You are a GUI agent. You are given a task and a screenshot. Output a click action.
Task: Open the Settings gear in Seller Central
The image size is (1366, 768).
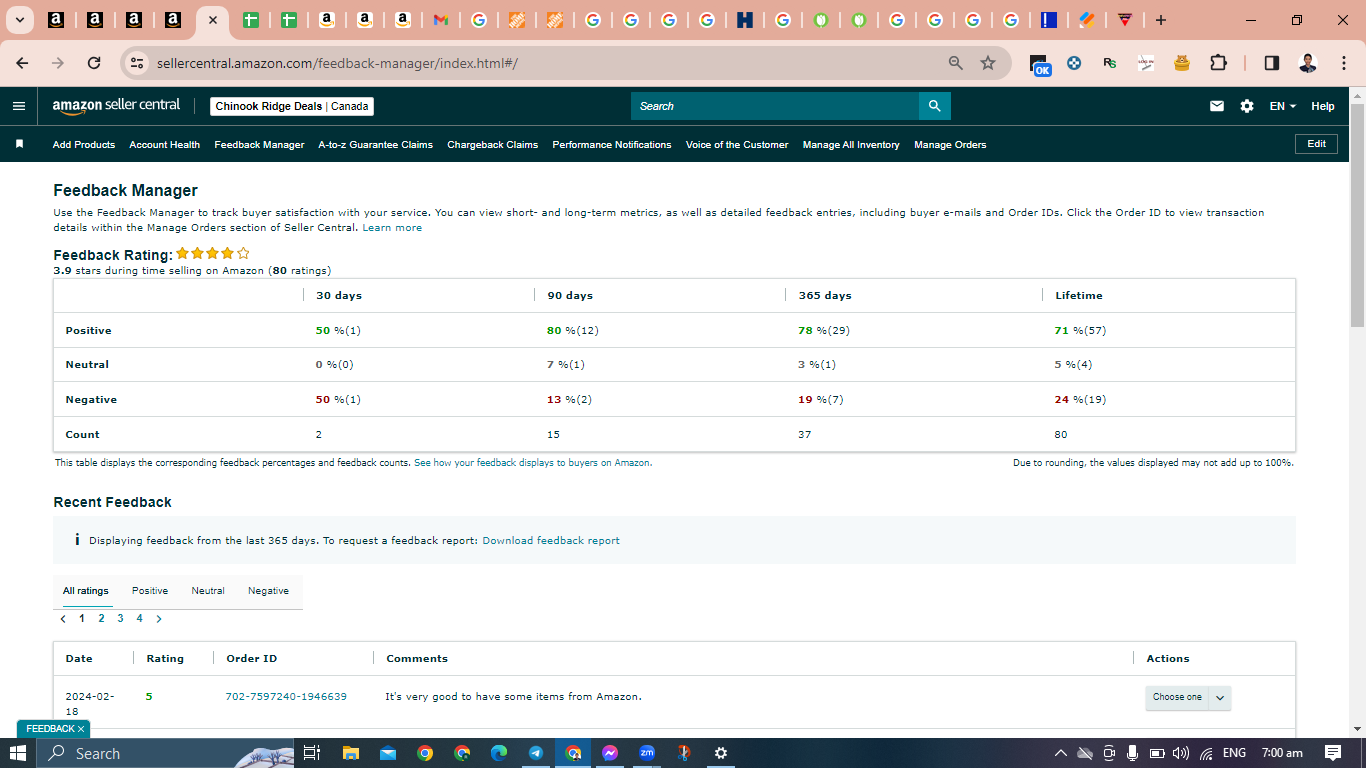(1247, 106)
